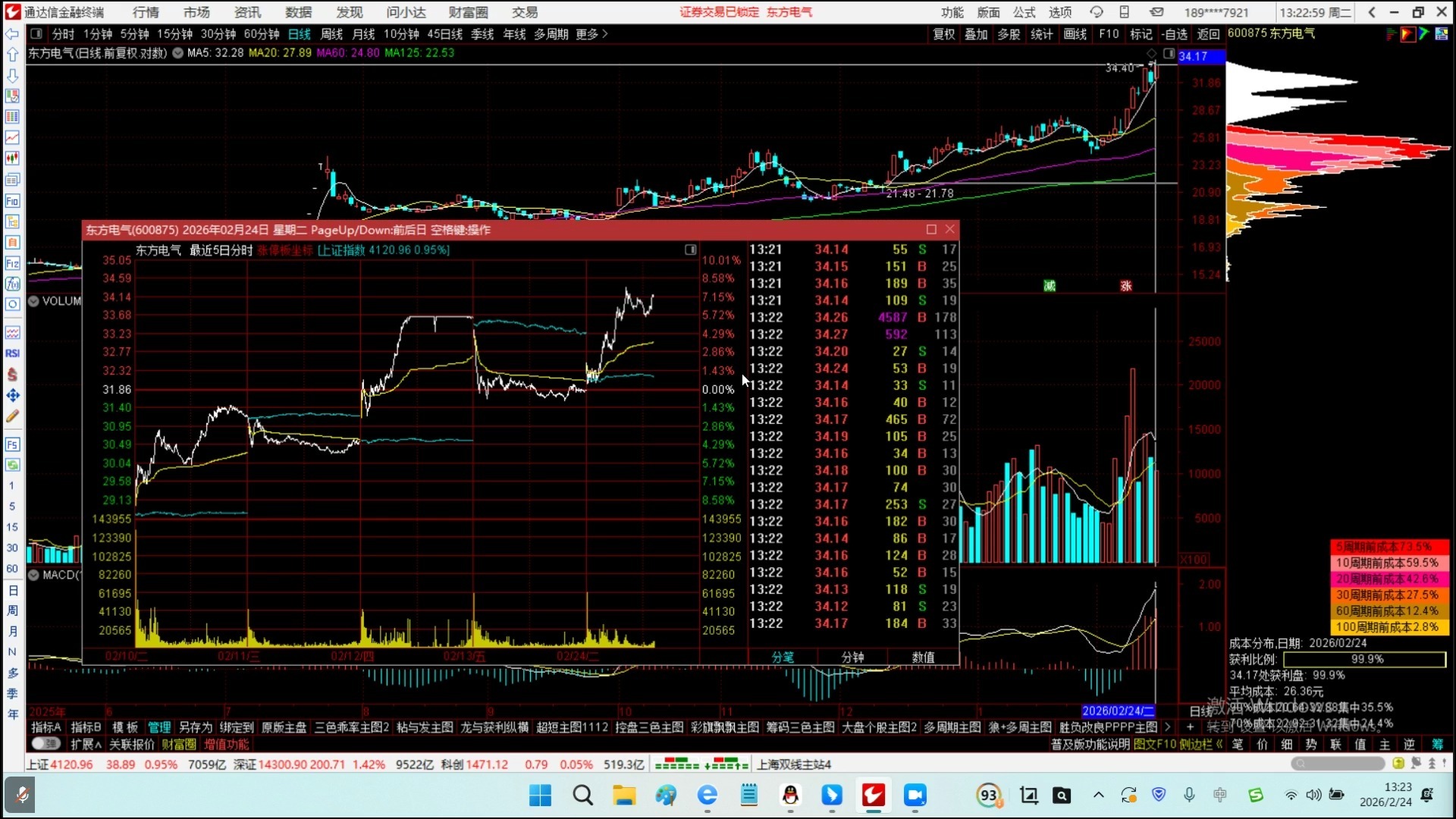Click the green arrow icon beside stock name

[x=1424, y=33]
